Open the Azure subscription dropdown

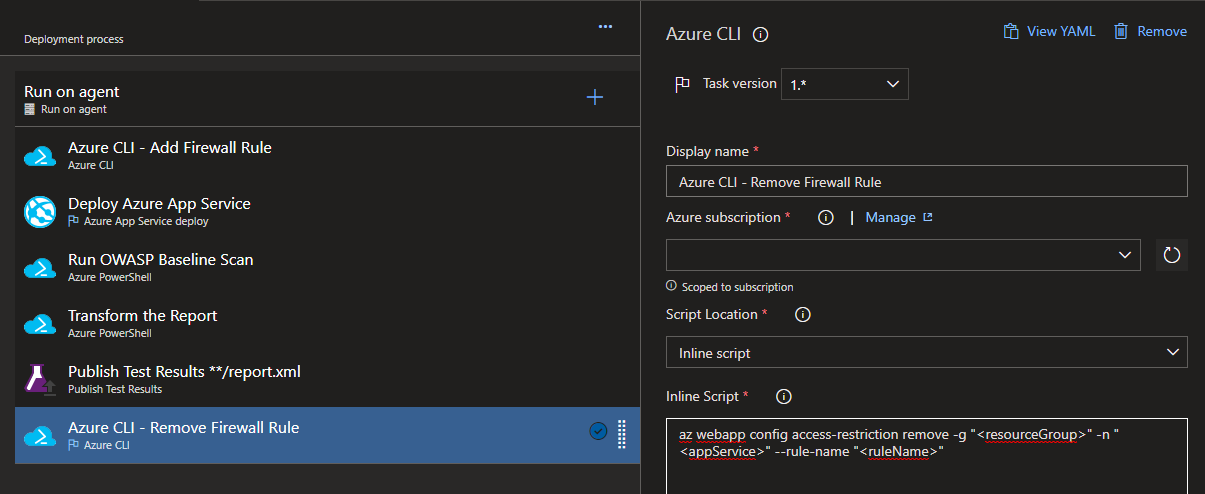[x=903, y=255]
